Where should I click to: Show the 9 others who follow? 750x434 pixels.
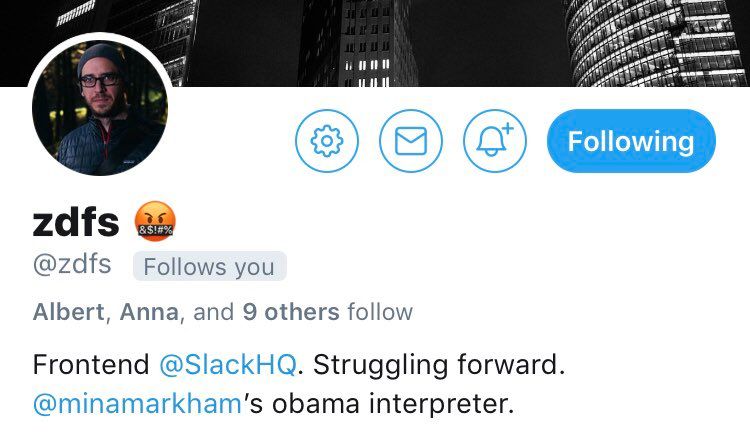click(x=291, y=312)
